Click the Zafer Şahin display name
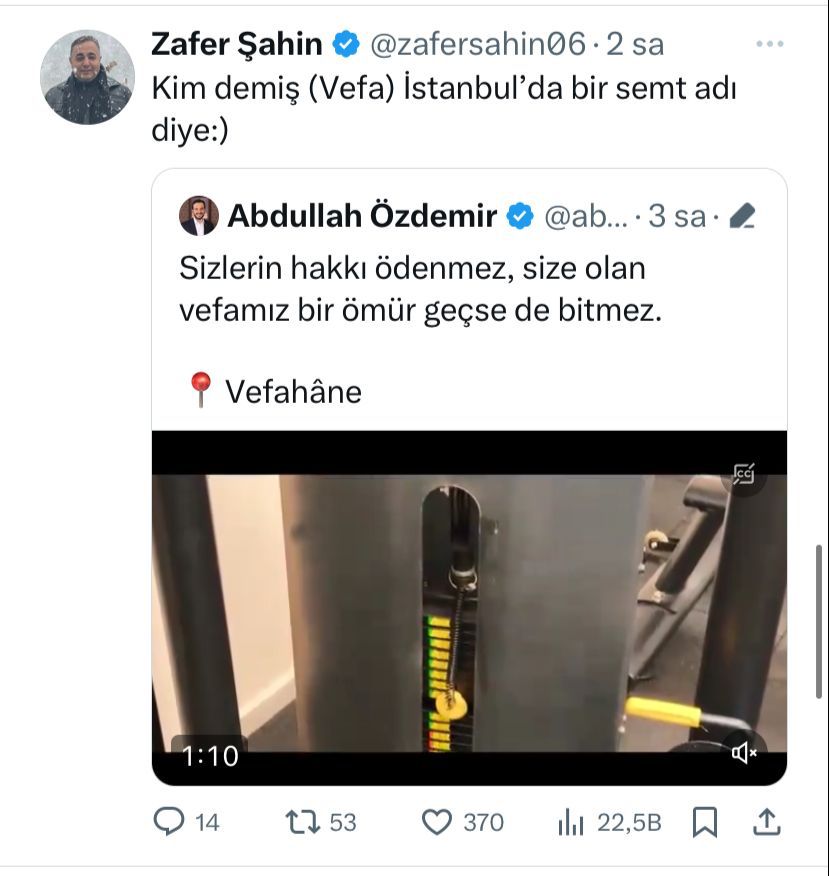 [x=237, y=44]
